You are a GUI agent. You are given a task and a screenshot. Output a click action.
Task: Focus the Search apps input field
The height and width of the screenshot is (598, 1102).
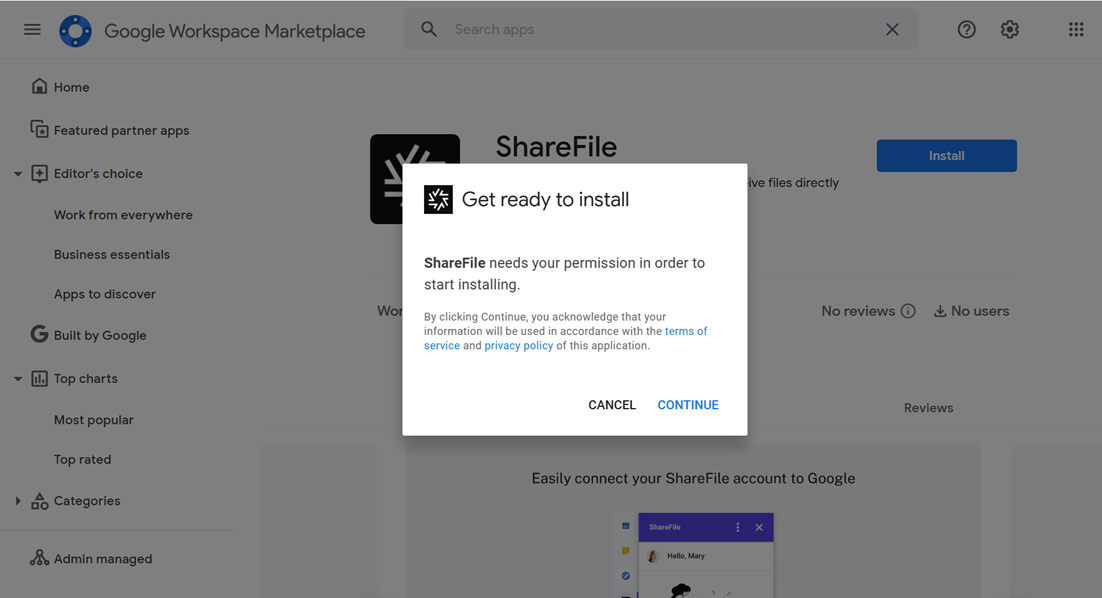(x=661, y=30)
